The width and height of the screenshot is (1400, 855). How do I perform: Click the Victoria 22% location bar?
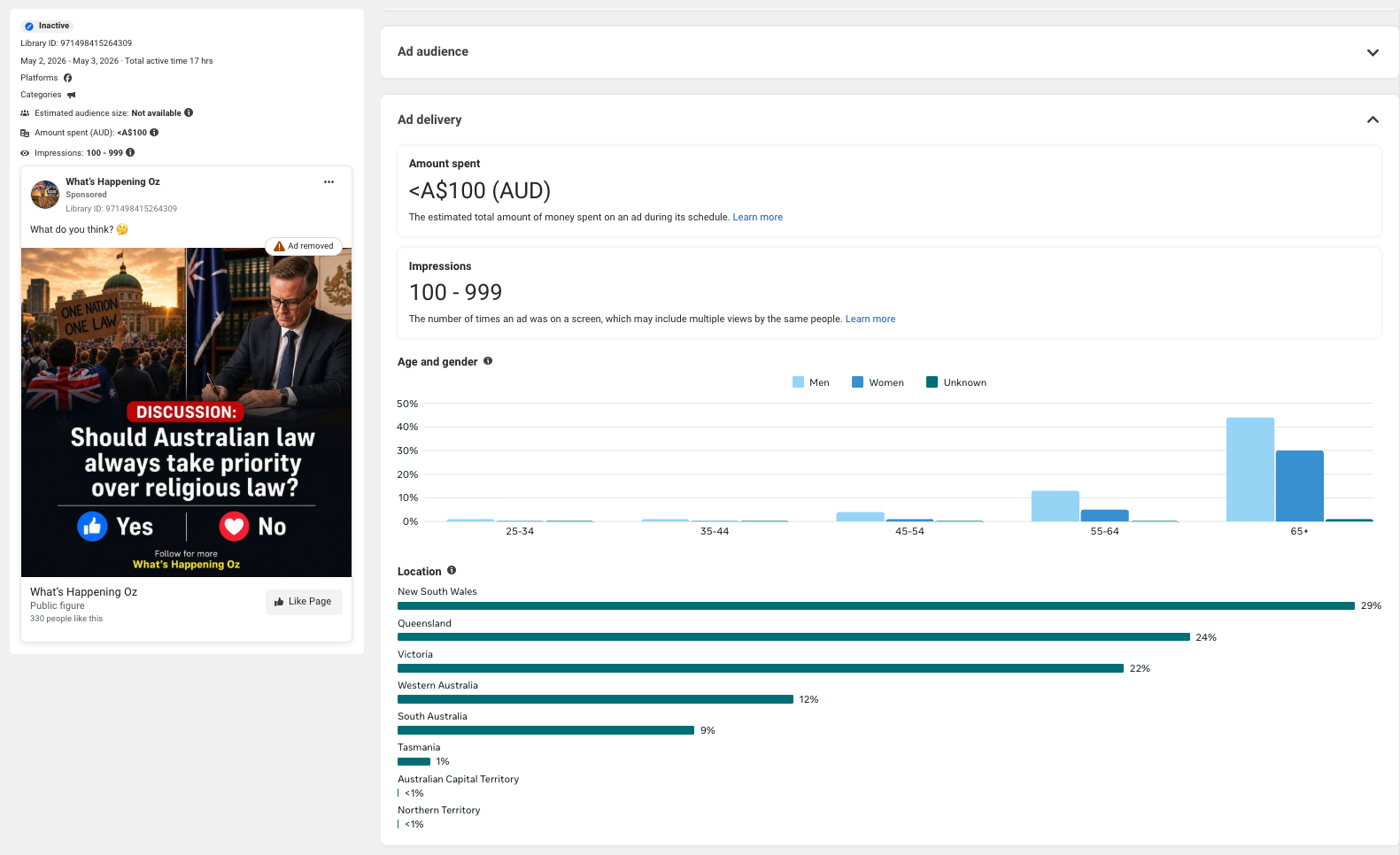[x=761, y=668]
